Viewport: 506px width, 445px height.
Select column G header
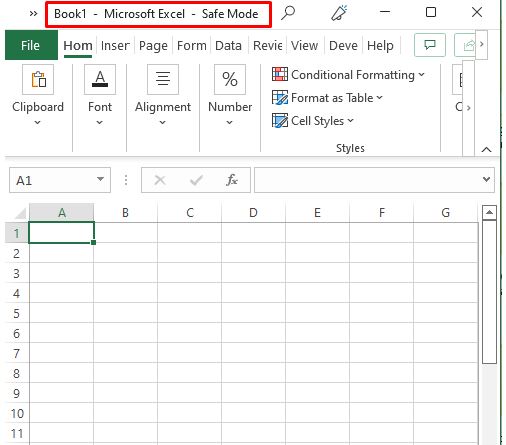[446, 213]
